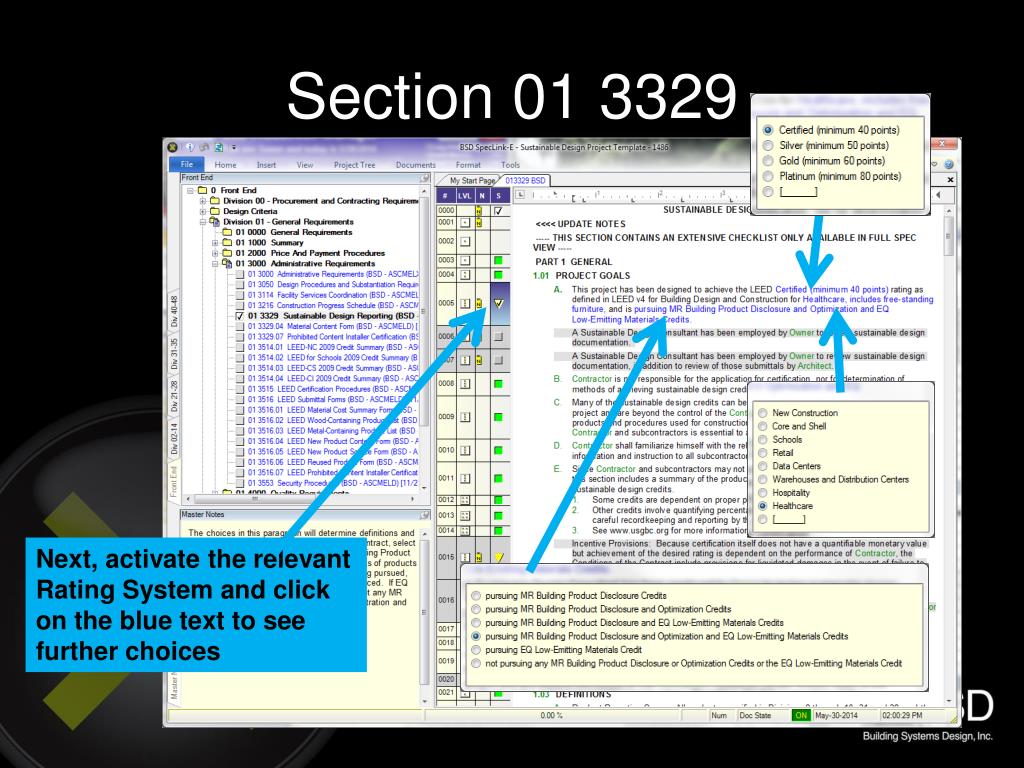Select Schools rating system radio

pyautogui.click(x=762, y=440)
